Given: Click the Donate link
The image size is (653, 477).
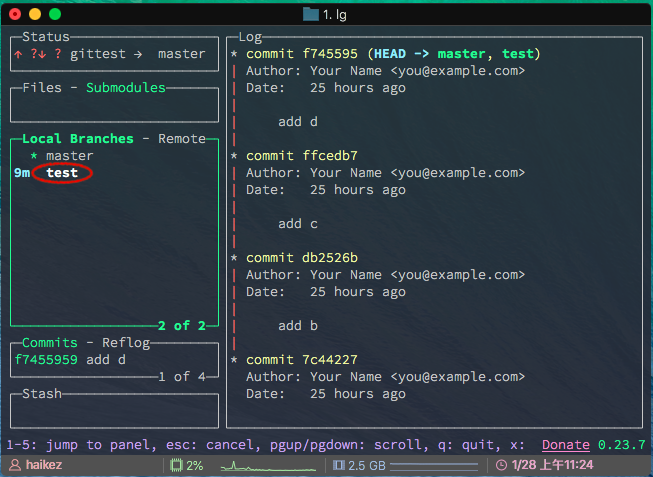Looking at the screenshot, I should tap(566, 445).
